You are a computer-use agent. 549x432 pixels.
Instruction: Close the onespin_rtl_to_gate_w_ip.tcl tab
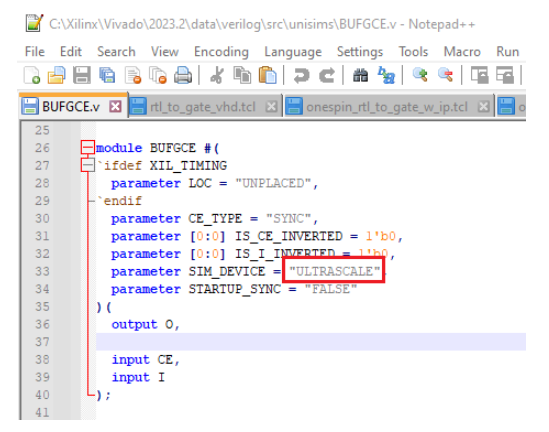click(x=484, y=106)
